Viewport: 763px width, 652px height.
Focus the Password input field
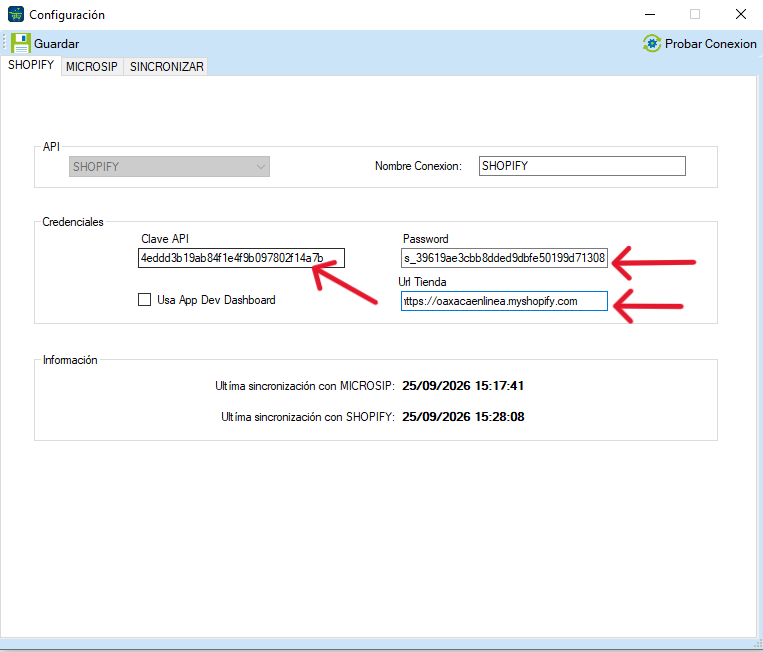click(x=504, y=258)
